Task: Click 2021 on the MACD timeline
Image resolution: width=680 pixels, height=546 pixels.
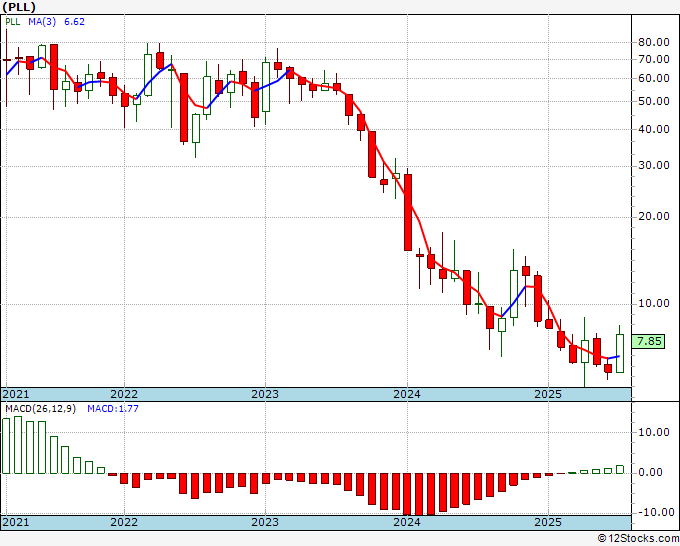Action: pyautogui.click(x=16, y=522)
